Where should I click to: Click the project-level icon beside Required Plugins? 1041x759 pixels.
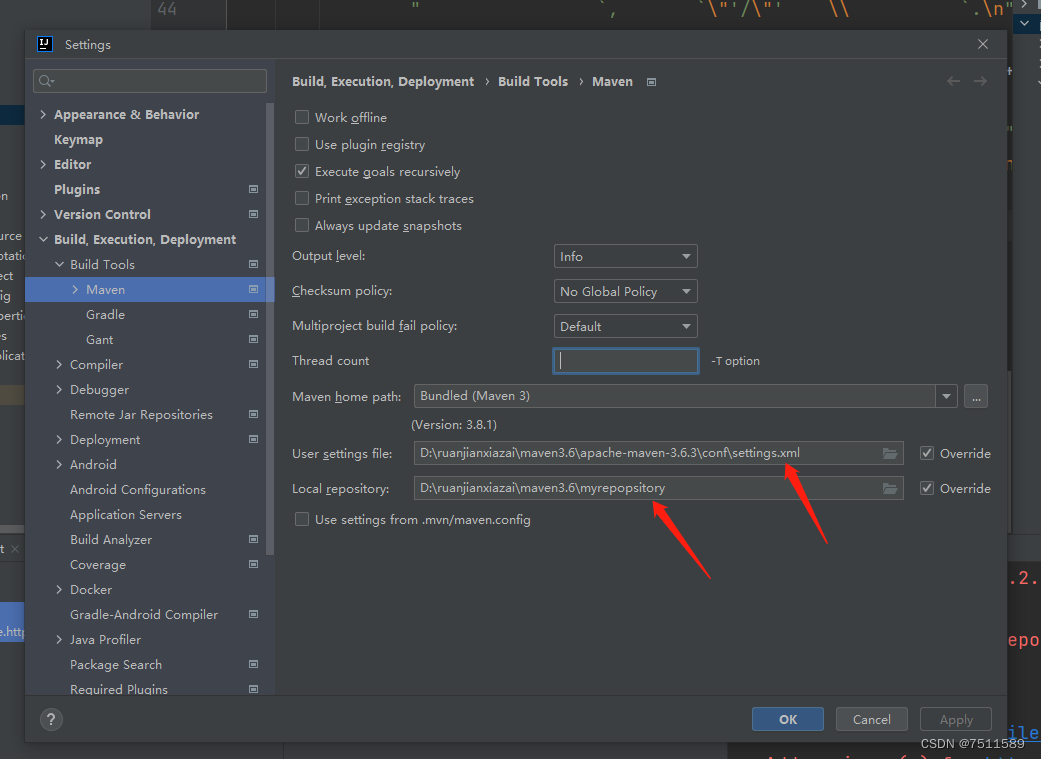(x=253, y=689)
